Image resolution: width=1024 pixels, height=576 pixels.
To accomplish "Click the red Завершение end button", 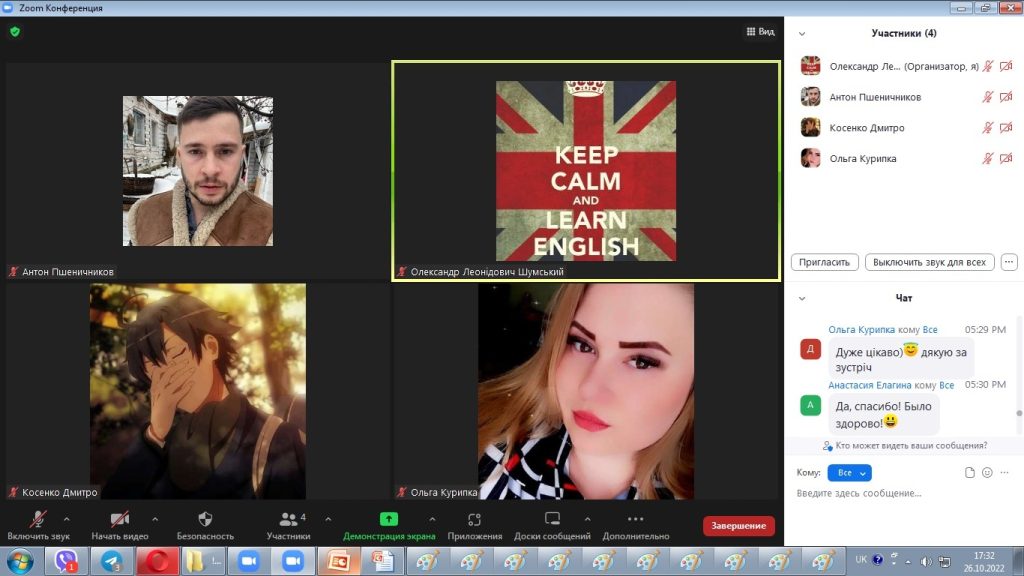I will [x=739, y=526].
